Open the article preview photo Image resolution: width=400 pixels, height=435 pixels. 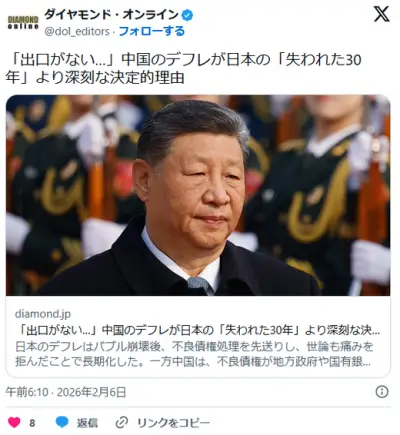tap(198, 195)
